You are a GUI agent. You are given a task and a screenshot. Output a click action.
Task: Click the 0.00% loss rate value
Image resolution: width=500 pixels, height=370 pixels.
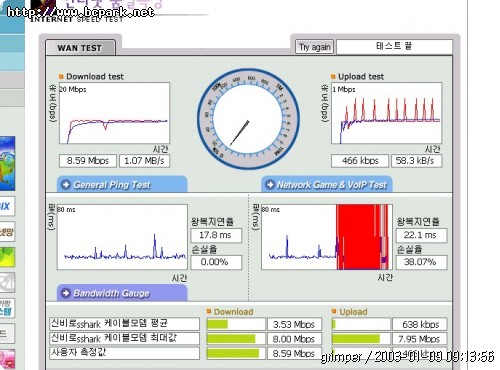coord(216,262)
